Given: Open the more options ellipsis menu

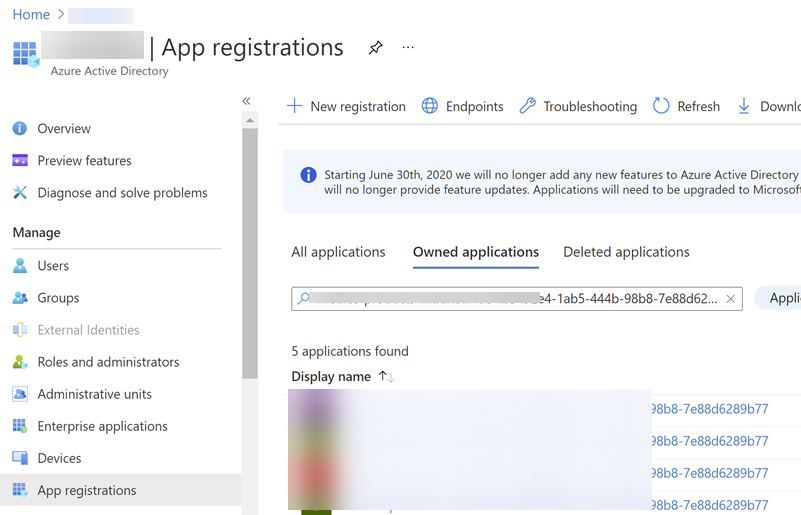Looking at the screenshot, I should (x=408, y=48).
